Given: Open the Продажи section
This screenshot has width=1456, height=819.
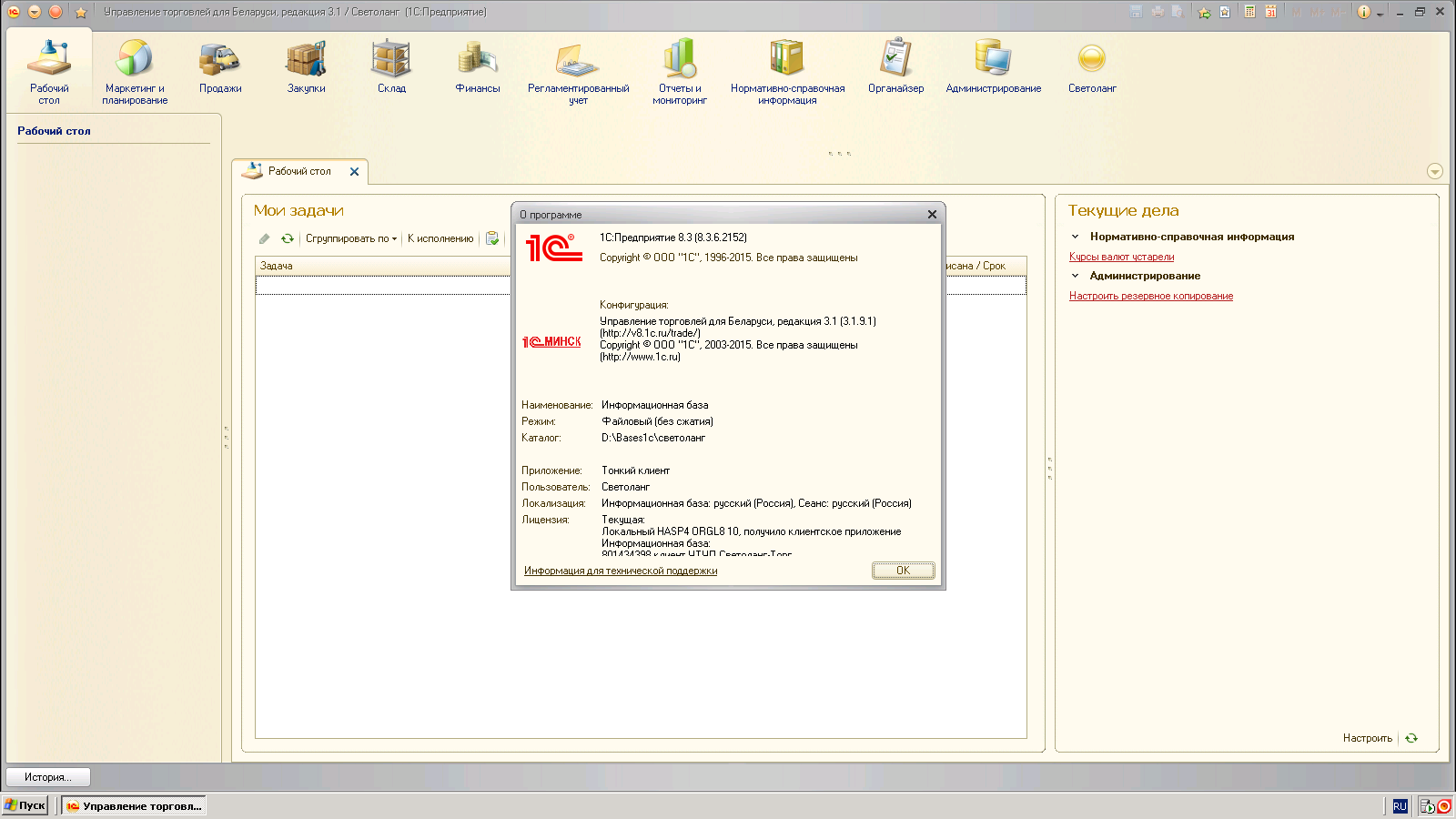Looking at the screenshot, I should tap(220, 66).
